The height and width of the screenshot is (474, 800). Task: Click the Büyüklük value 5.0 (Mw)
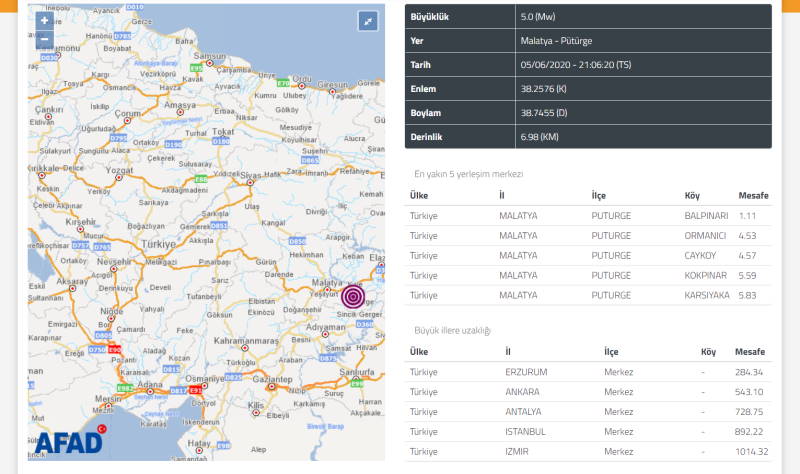coord(538,17)
